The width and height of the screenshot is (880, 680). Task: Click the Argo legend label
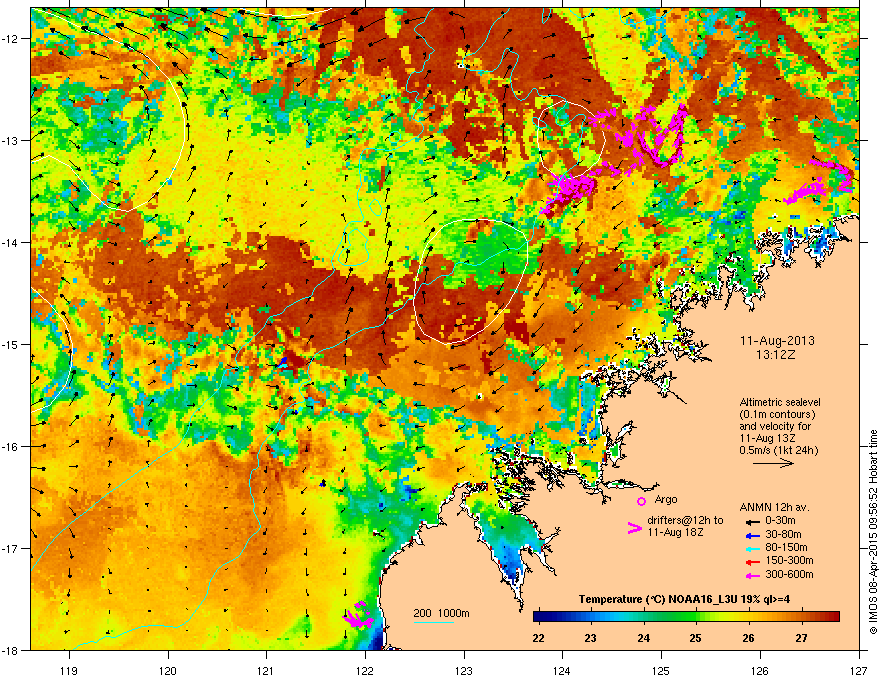(666, 499)
